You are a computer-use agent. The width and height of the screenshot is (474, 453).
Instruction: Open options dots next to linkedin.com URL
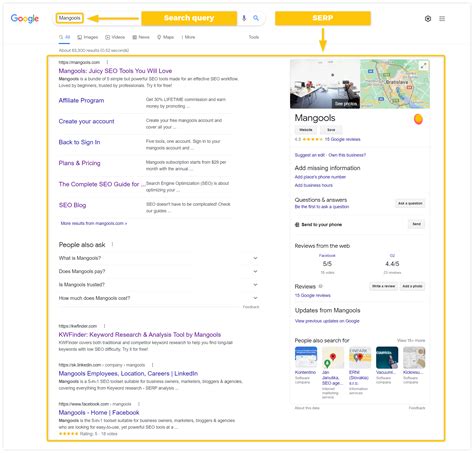[x=152, y=365]
